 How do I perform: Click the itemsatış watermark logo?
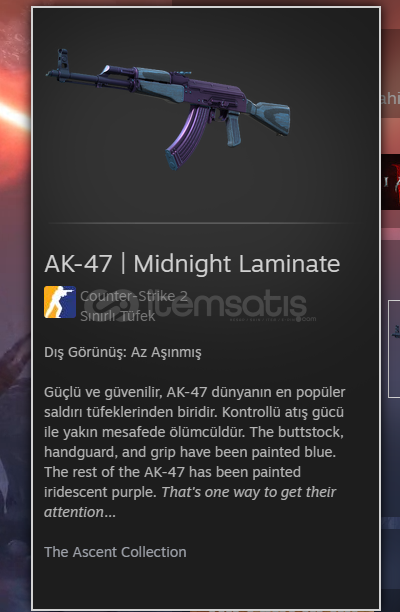pos(200,306)
